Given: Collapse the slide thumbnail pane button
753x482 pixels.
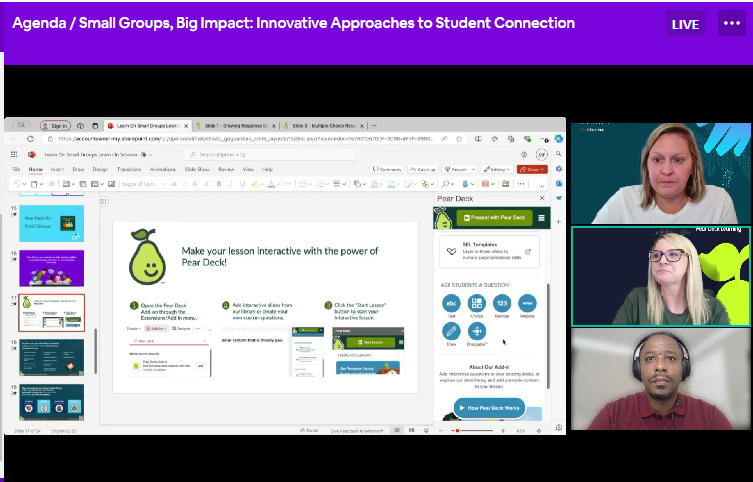Looking at the screenshot, I should (103, 201).
